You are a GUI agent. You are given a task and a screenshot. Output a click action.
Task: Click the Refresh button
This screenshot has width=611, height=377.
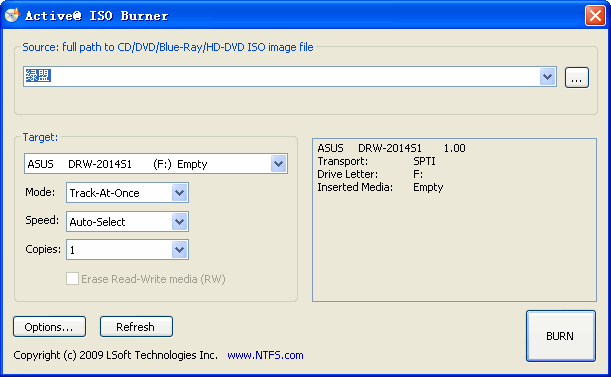point(136,327)
